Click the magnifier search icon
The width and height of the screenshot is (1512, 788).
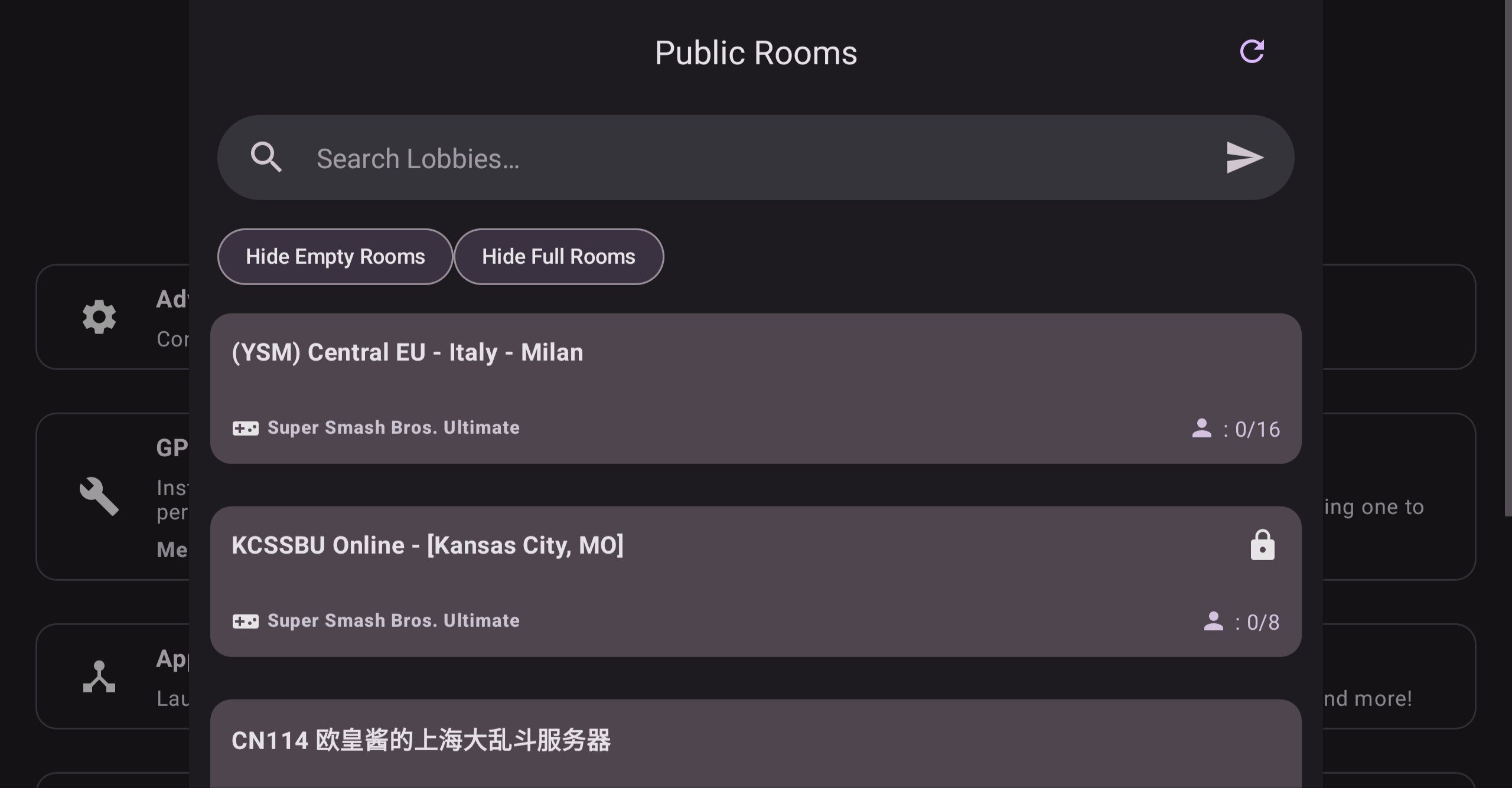click(x=266, y=158)
